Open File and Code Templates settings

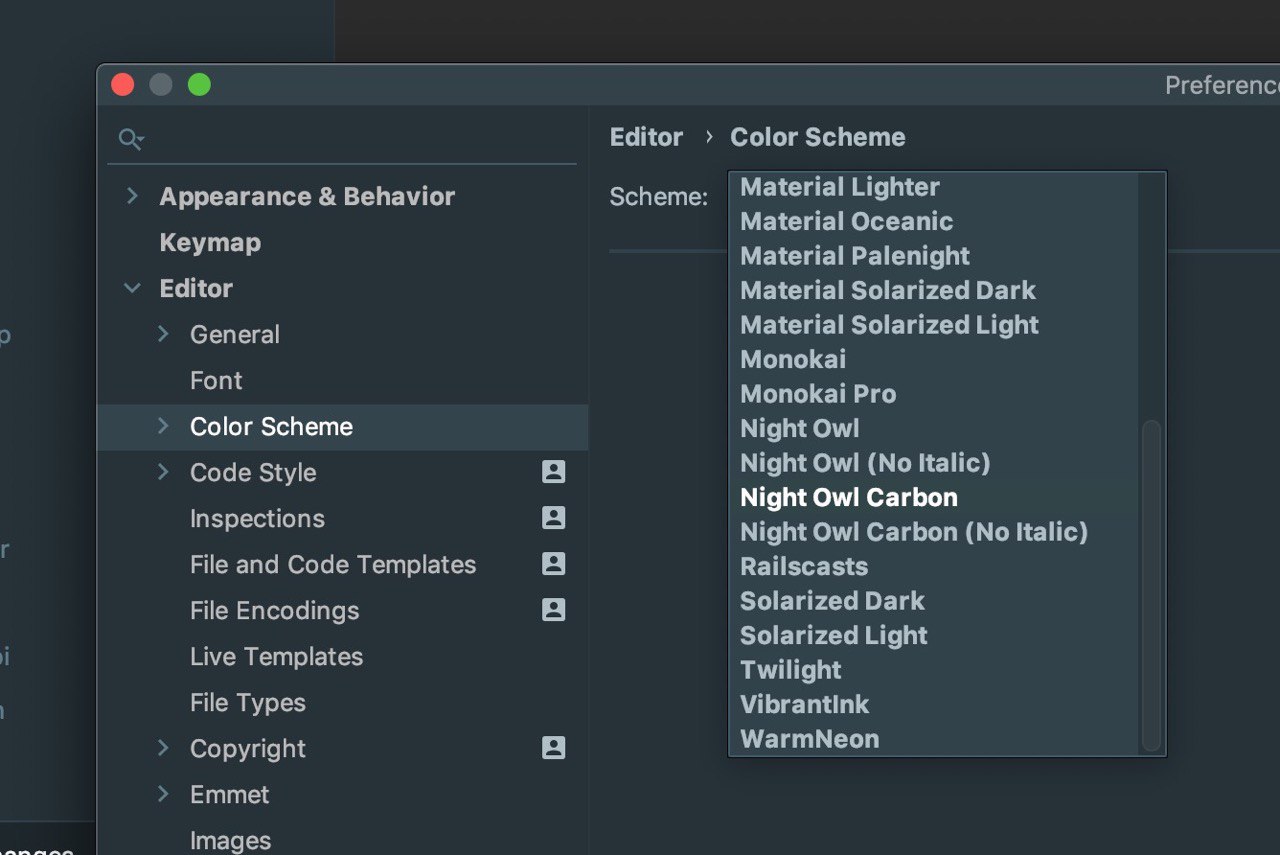[x=333, y=564]
